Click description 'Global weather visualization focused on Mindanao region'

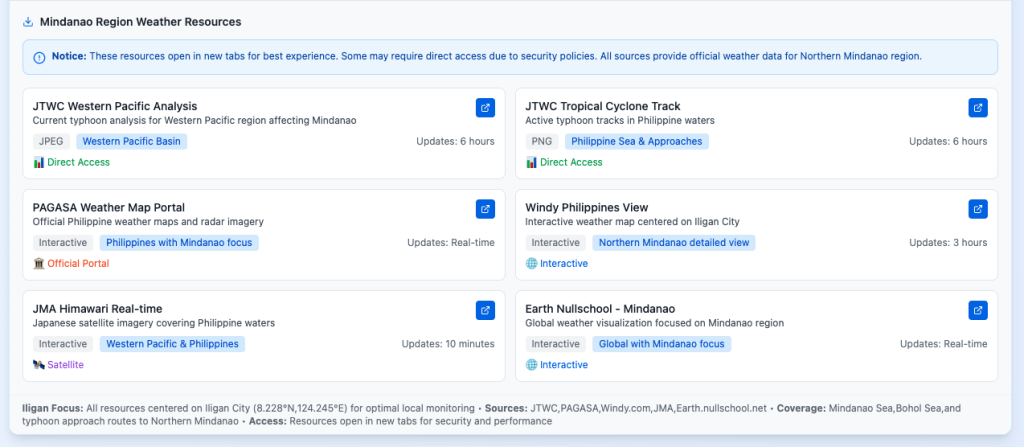(655, 323)
